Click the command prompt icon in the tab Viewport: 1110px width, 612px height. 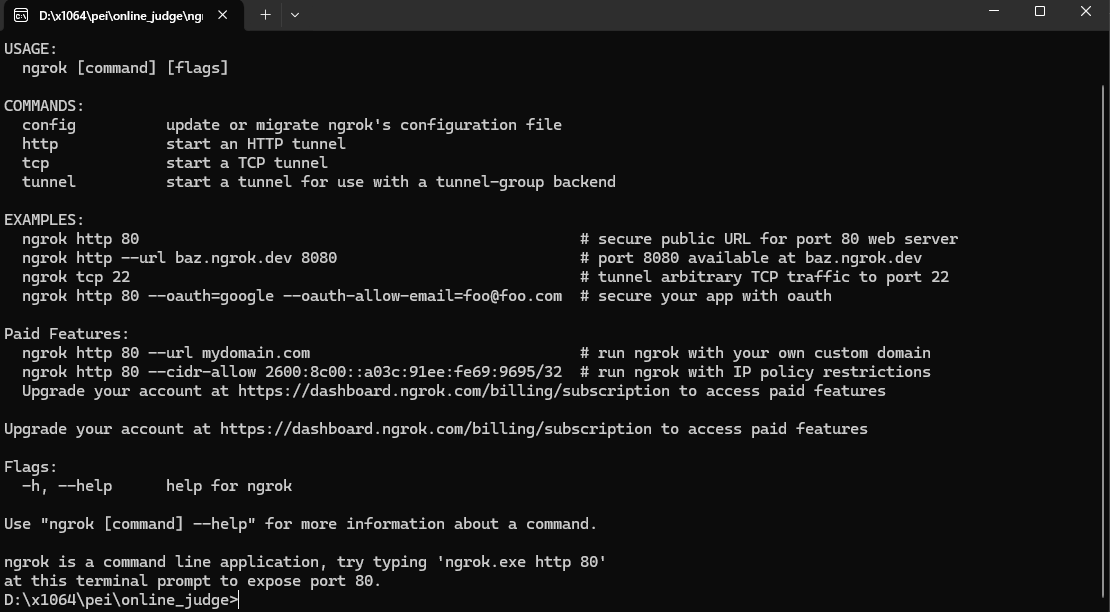point(21,15)
